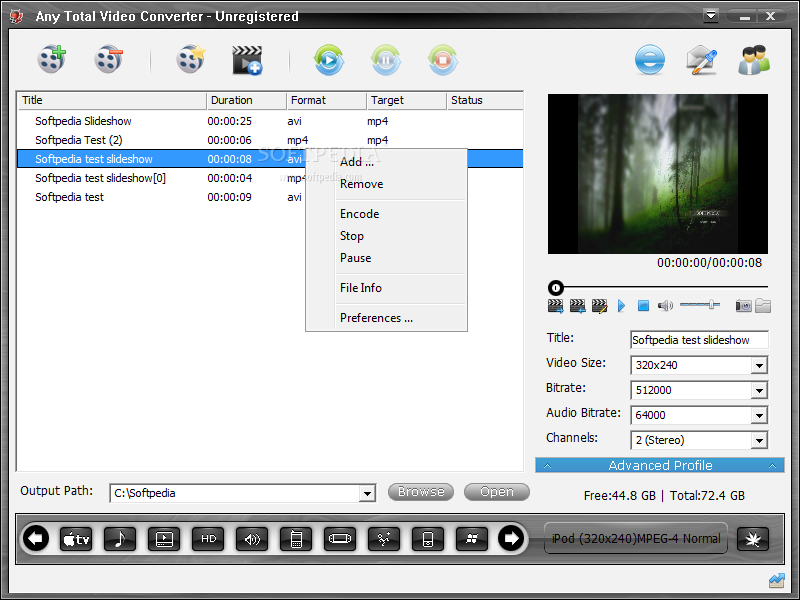Sort by the Status column header

click(485, 101)
